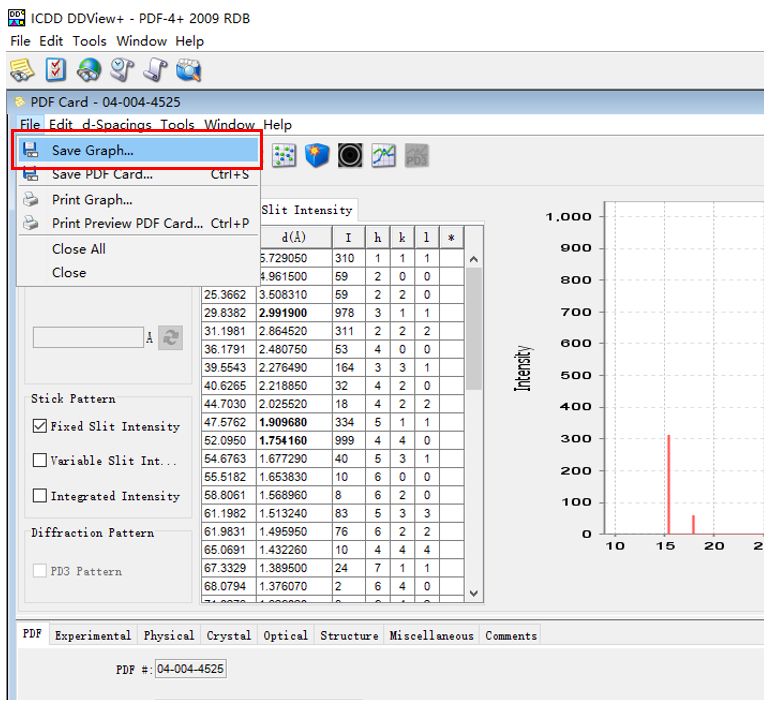The width and height of the screenshot is (778, 712).
Task: Click the scroll up arrow of peak table
Action: click(474, 259)
